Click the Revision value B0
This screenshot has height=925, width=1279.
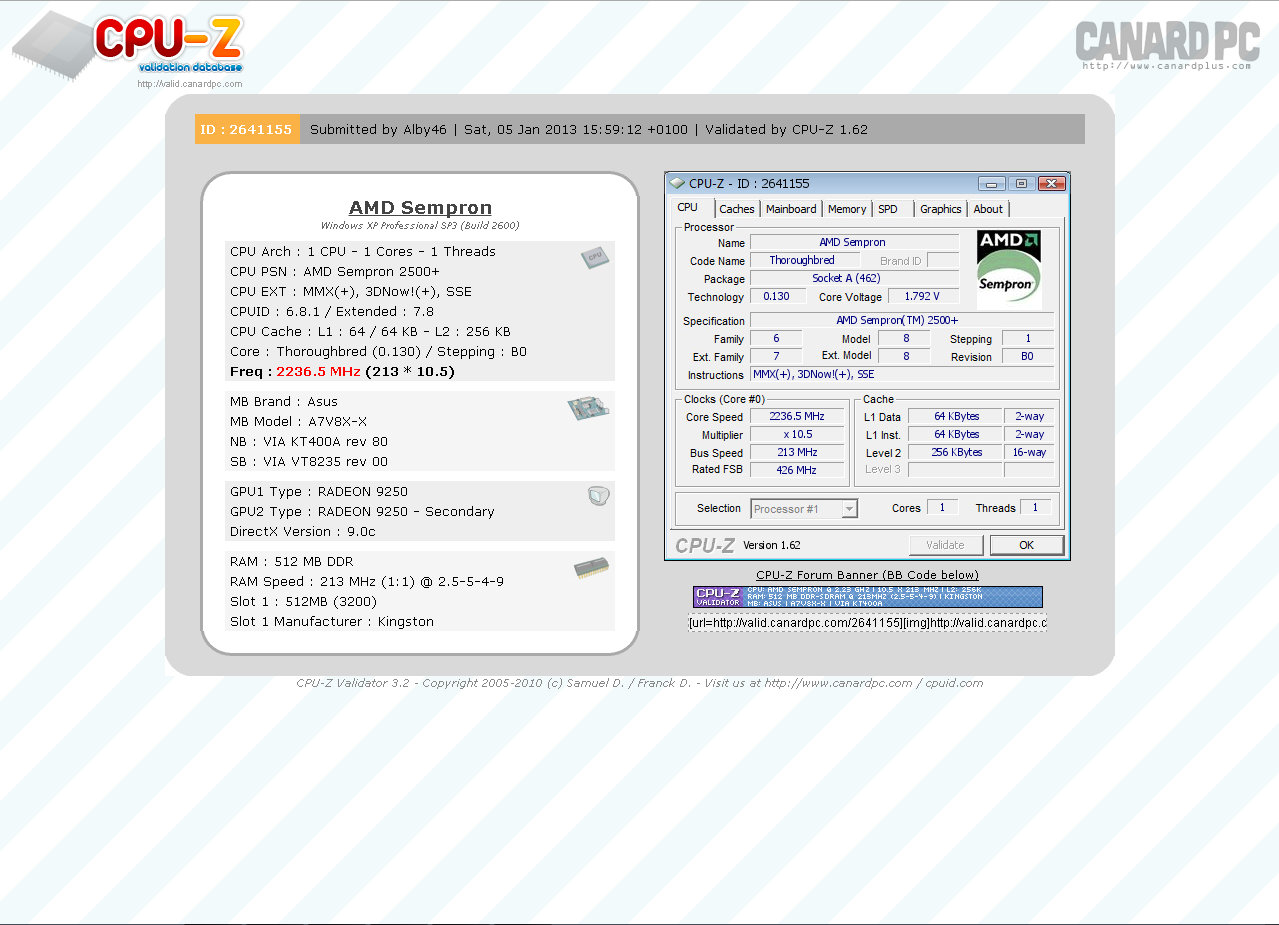point(1027,357)
